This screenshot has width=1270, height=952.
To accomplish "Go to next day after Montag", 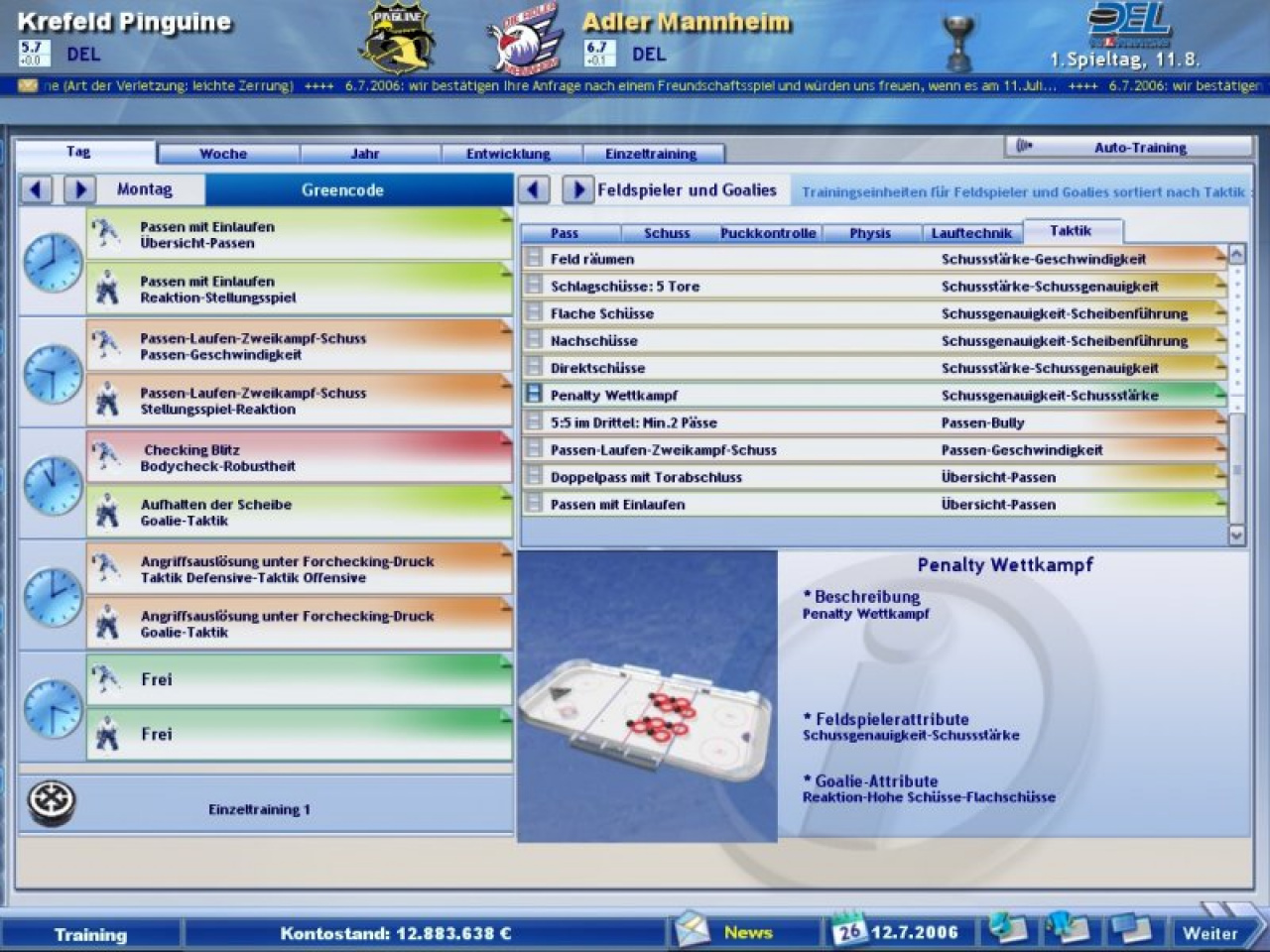I will [x=79, y=188].
